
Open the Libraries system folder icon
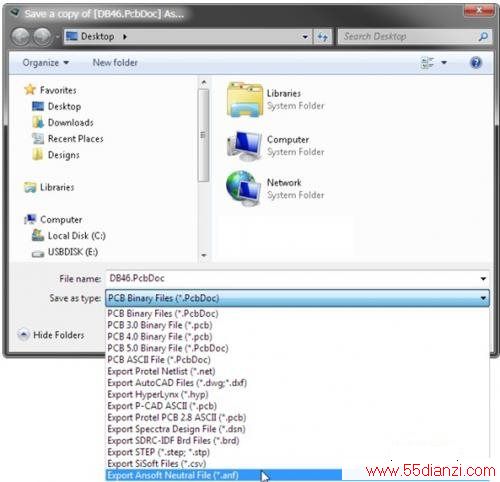pos(244,99)
